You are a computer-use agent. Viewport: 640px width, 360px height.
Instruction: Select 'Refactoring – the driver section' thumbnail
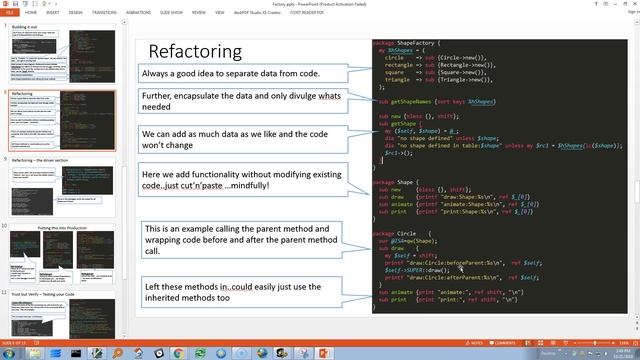62,187
